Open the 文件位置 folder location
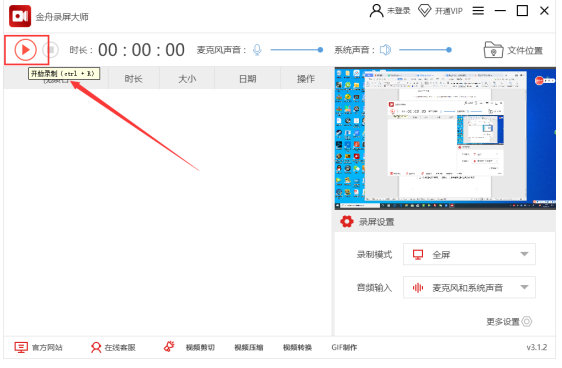 click(x=513, y=50)
